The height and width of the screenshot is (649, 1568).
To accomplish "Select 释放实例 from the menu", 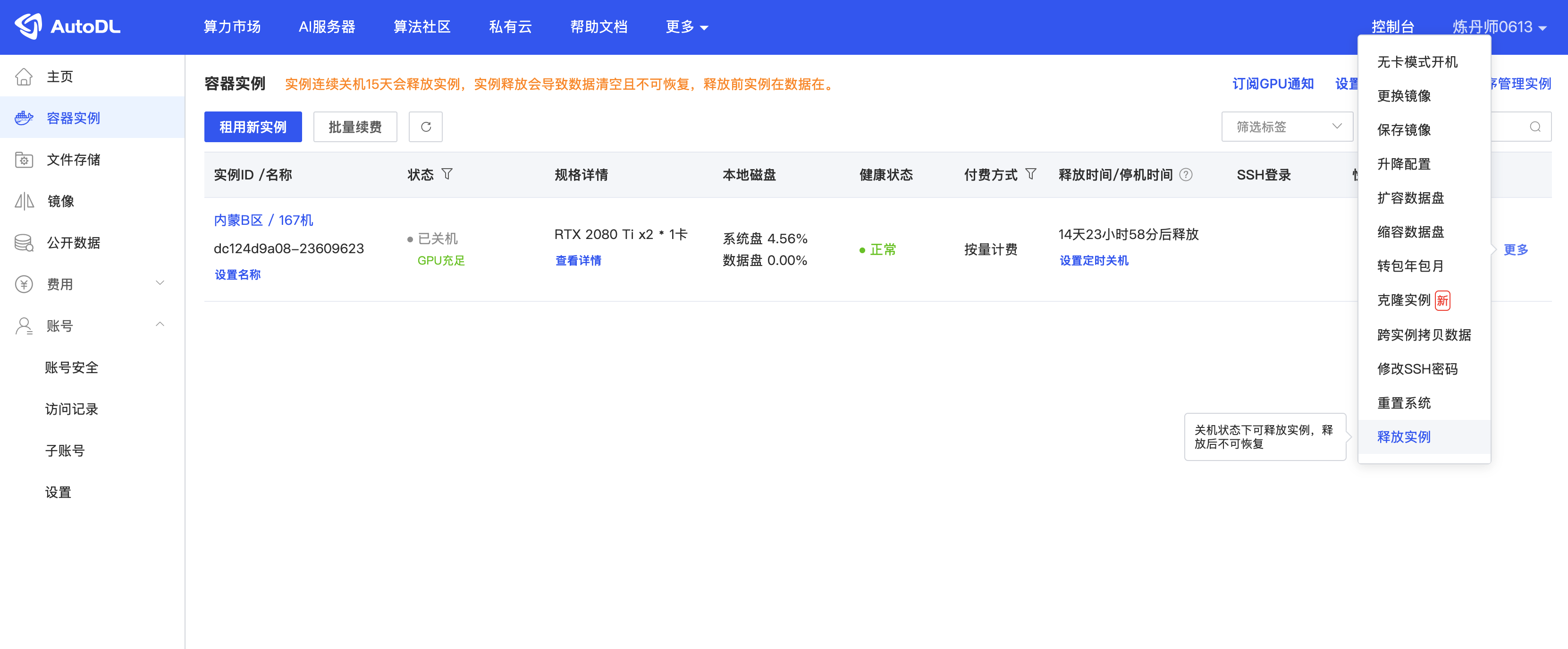I will tap(1404, 437).
